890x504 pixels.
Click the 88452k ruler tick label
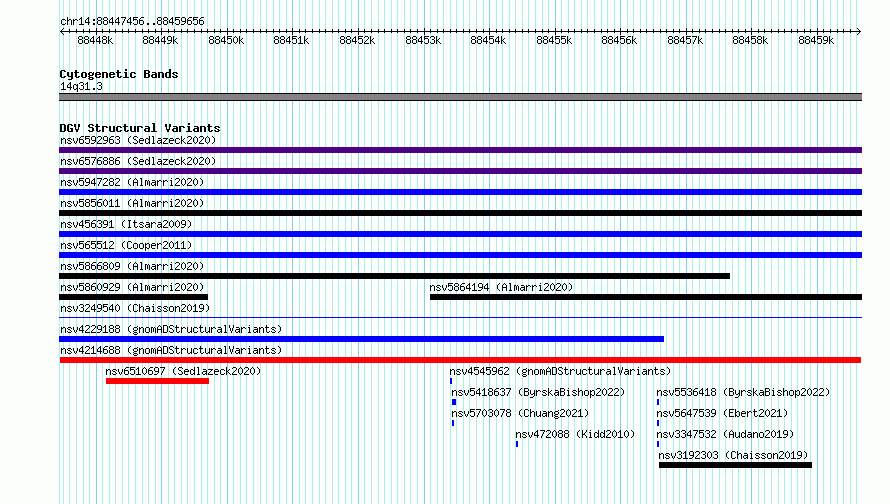357,40
